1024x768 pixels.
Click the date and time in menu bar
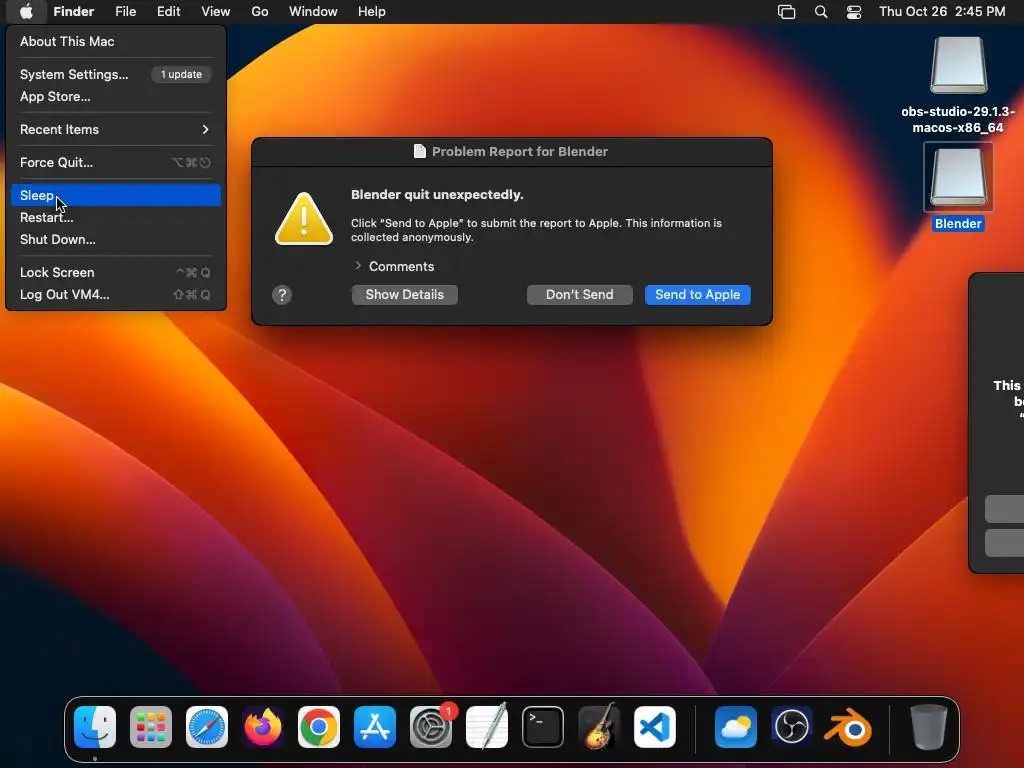point(942,12)
